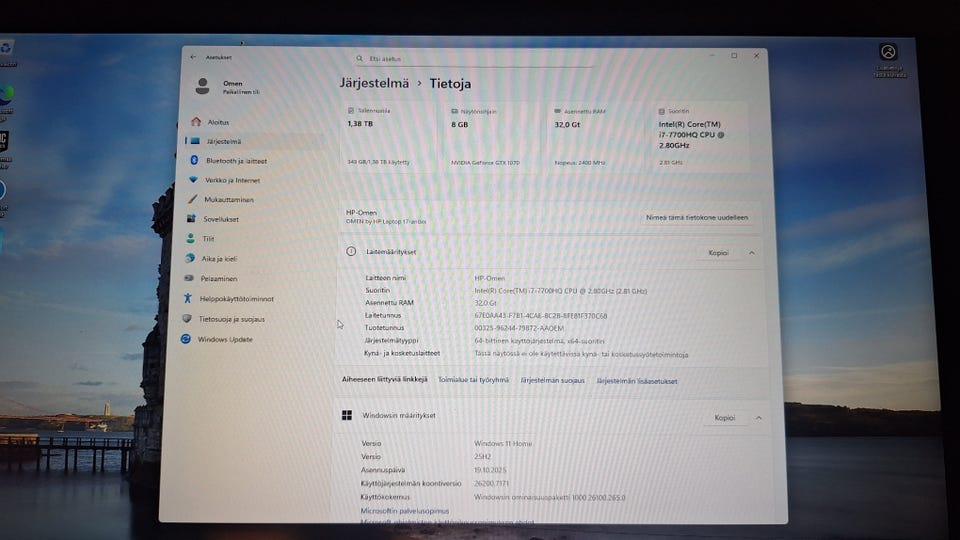Open the Näytönohjain 8 GB card
Viewport: 960px width, 540px height.
click(x=491, y=137)
